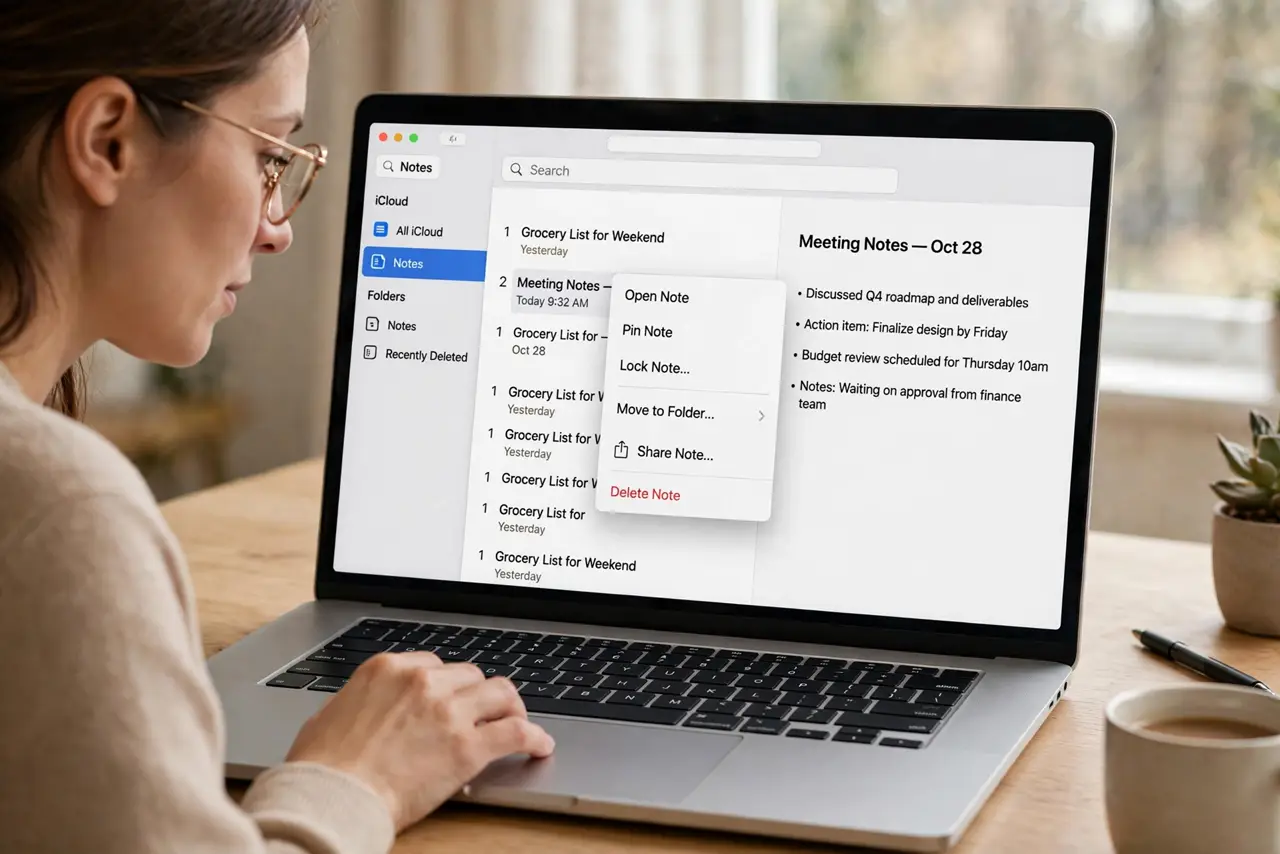This screenshot has width=1280, height=854.
Task: Click the heading Meeting Notes — Oct 28
Action: pyautogui.click(x=890, y=245)
